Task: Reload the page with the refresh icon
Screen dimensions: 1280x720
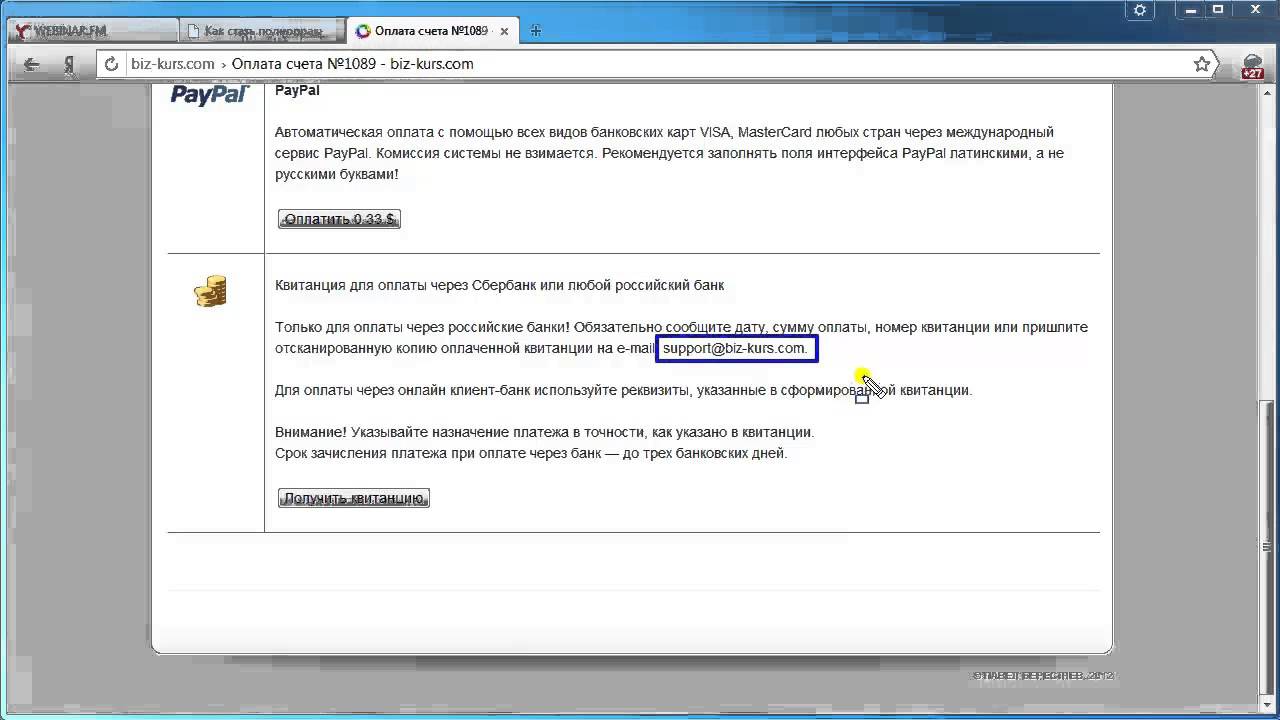Action: click(112, 64)
